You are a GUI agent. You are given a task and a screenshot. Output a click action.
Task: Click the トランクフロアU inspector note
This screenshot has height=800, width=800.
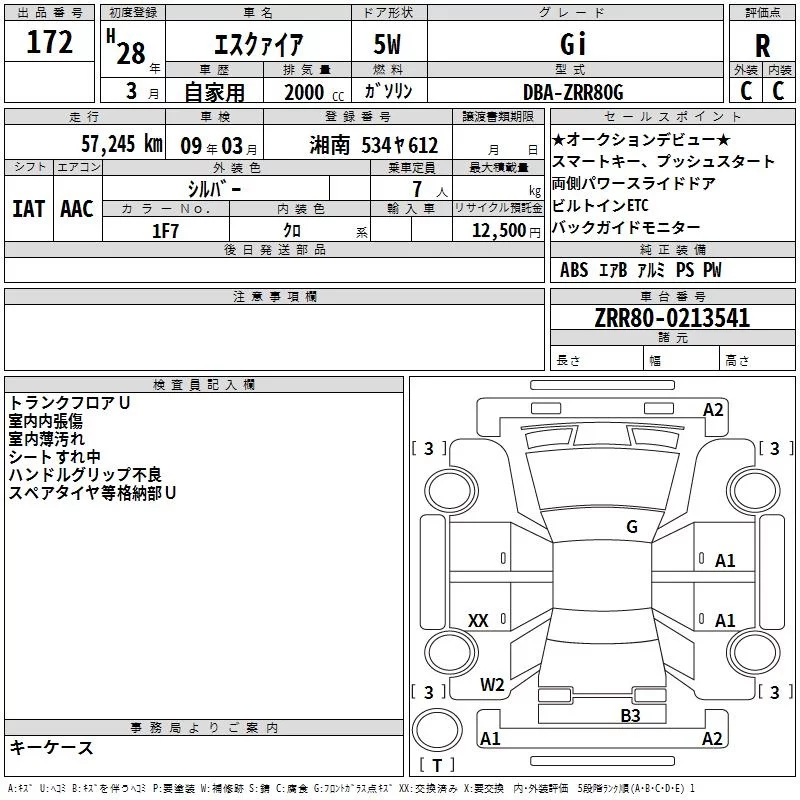[70, 402]
